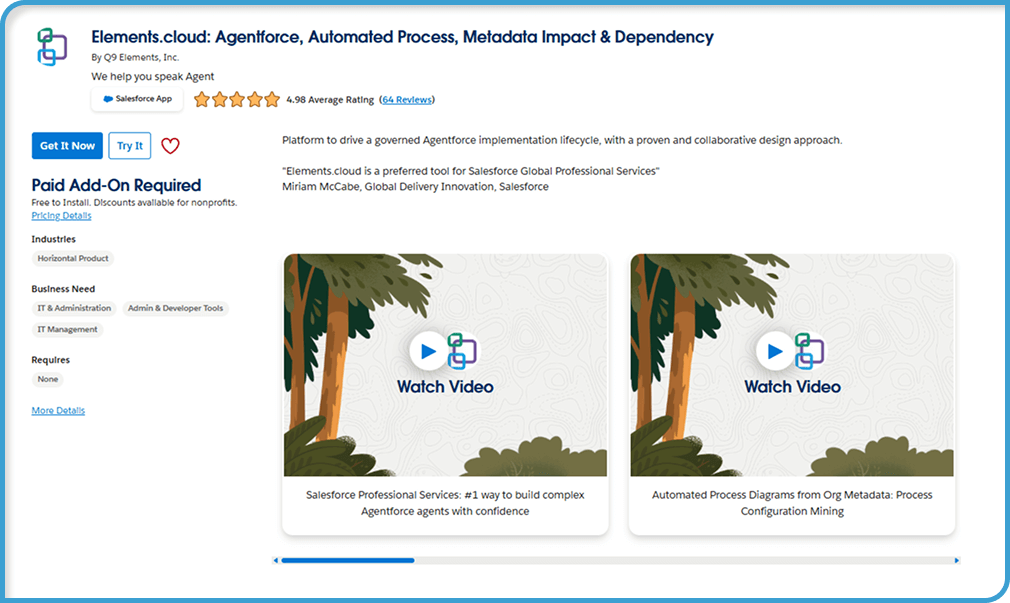Open the 64 Reviews link

tap(406, 99)
